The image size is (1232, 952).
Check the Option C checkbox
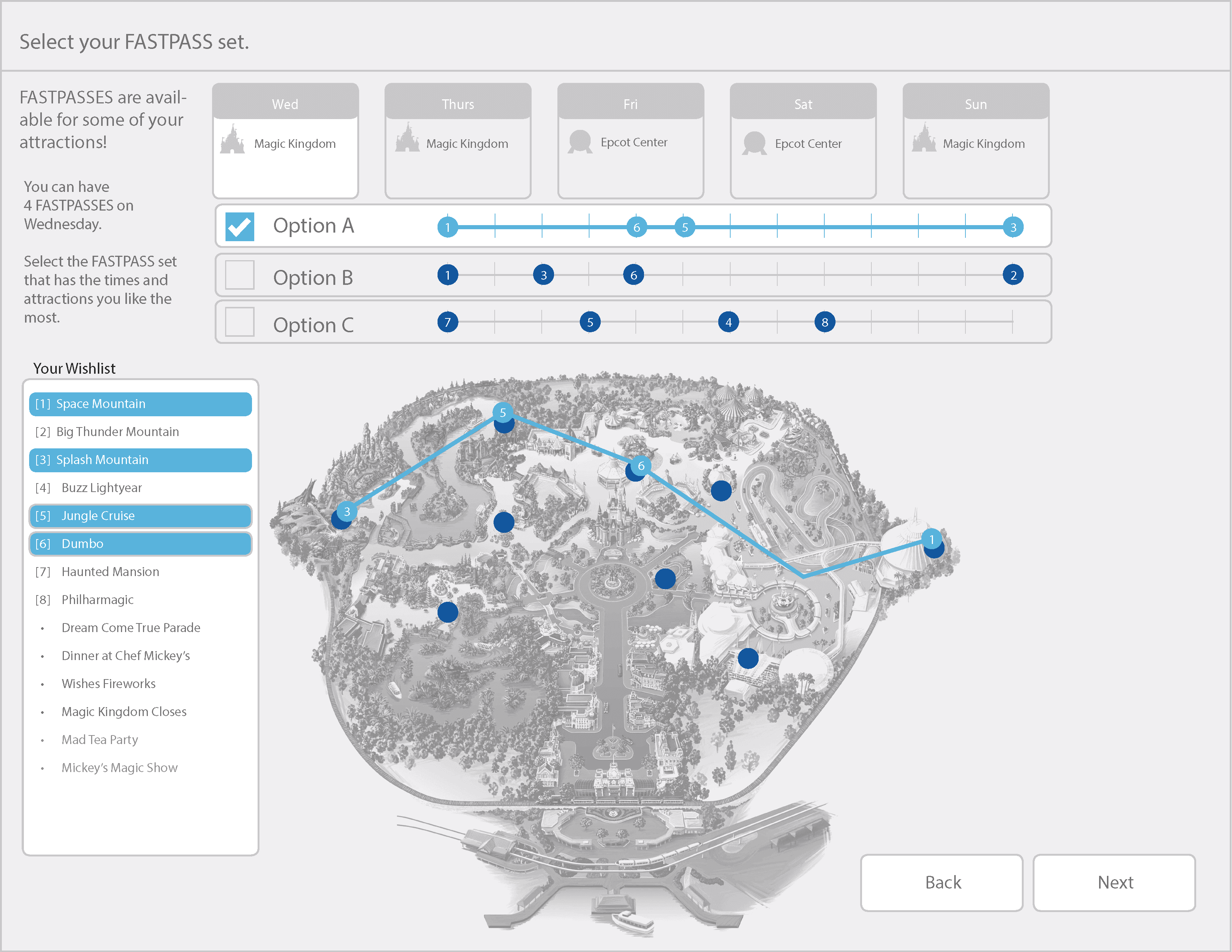pyautogui.click(x=240, y=322)
